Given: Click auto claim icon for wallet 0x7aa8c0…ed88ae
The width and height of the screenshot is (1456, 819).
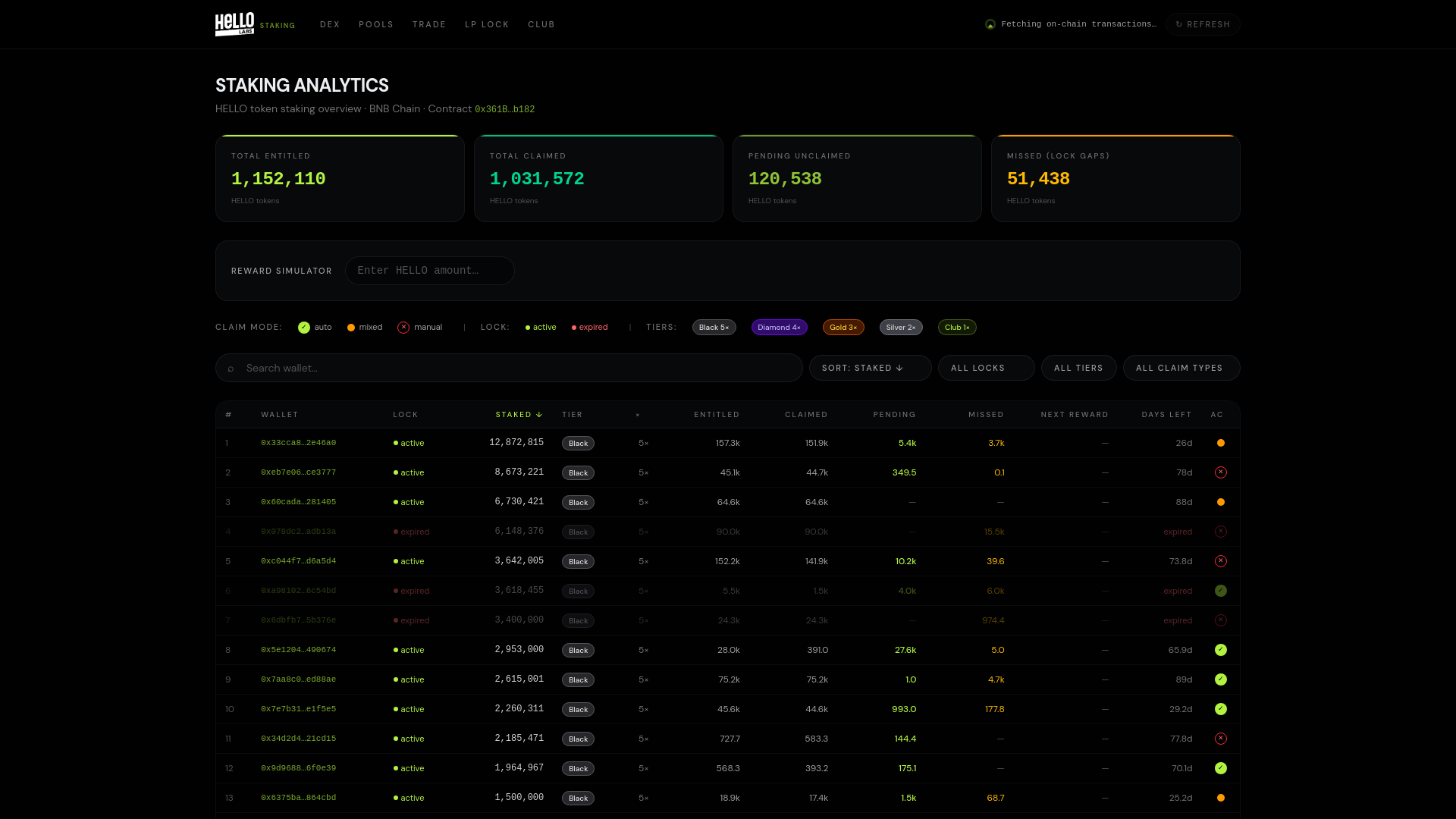Looking at the screenshot, I should point(1221,679).
